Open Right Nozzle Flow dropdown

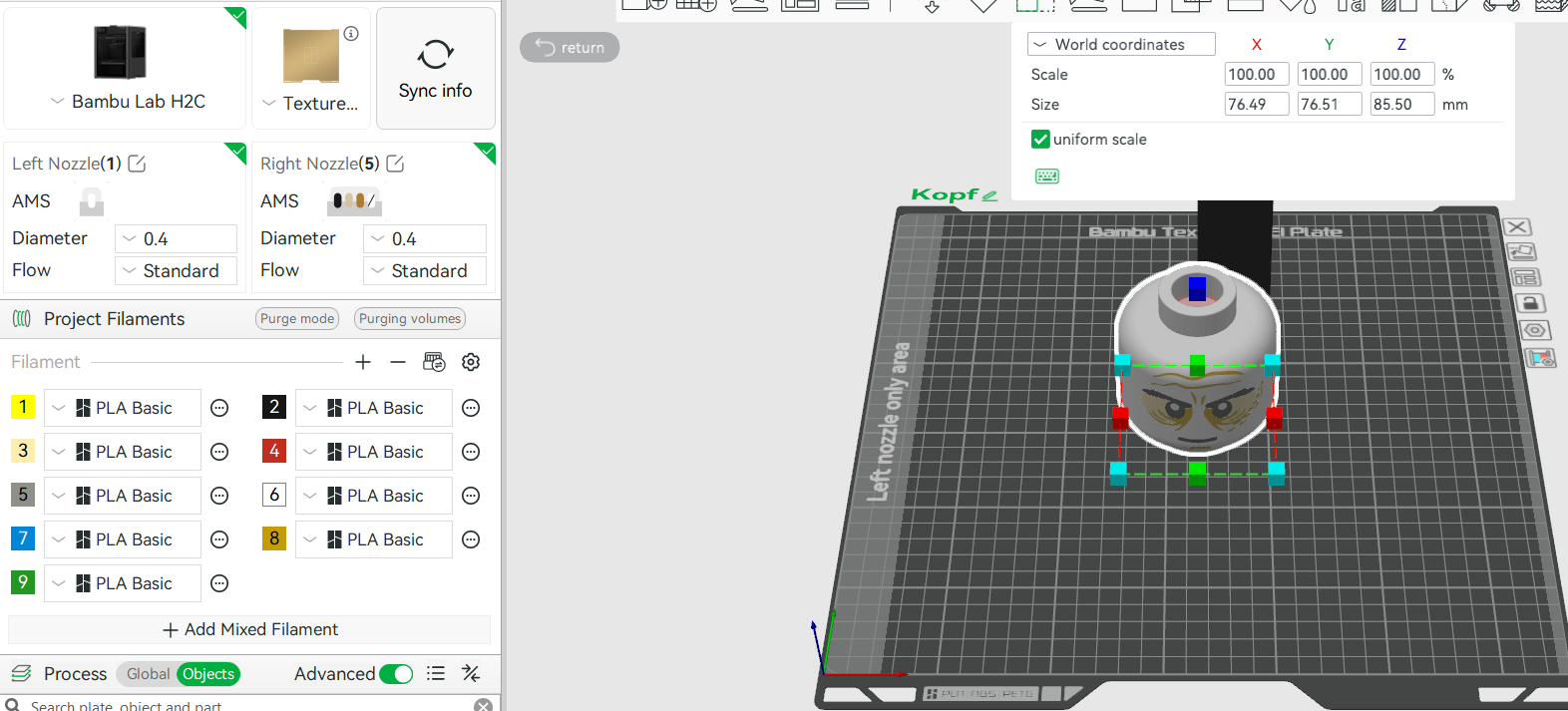[x=425, y=271]
